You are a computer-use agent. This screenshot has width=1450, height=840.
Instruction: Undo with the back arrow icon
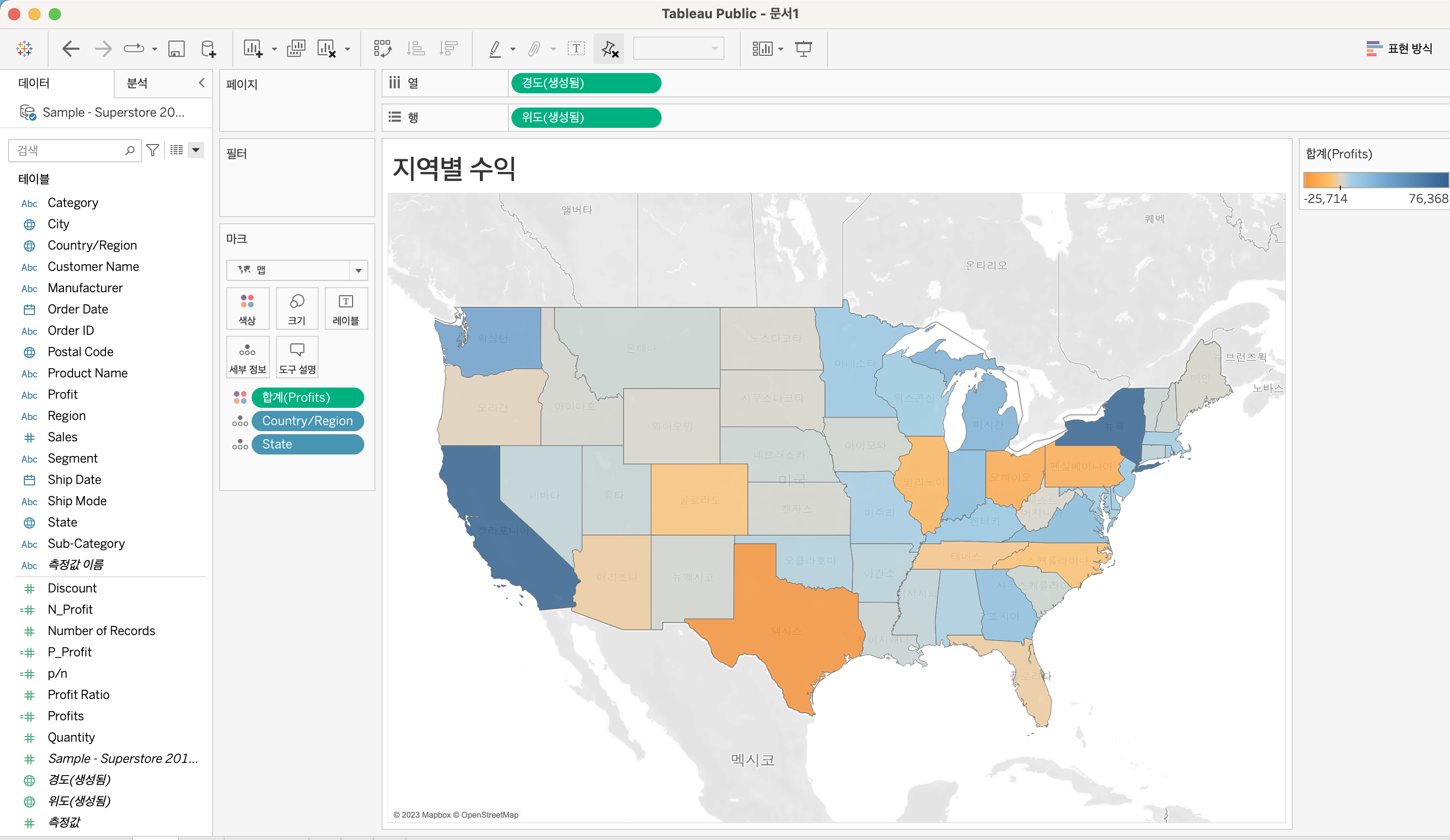(x=71, y=49)
